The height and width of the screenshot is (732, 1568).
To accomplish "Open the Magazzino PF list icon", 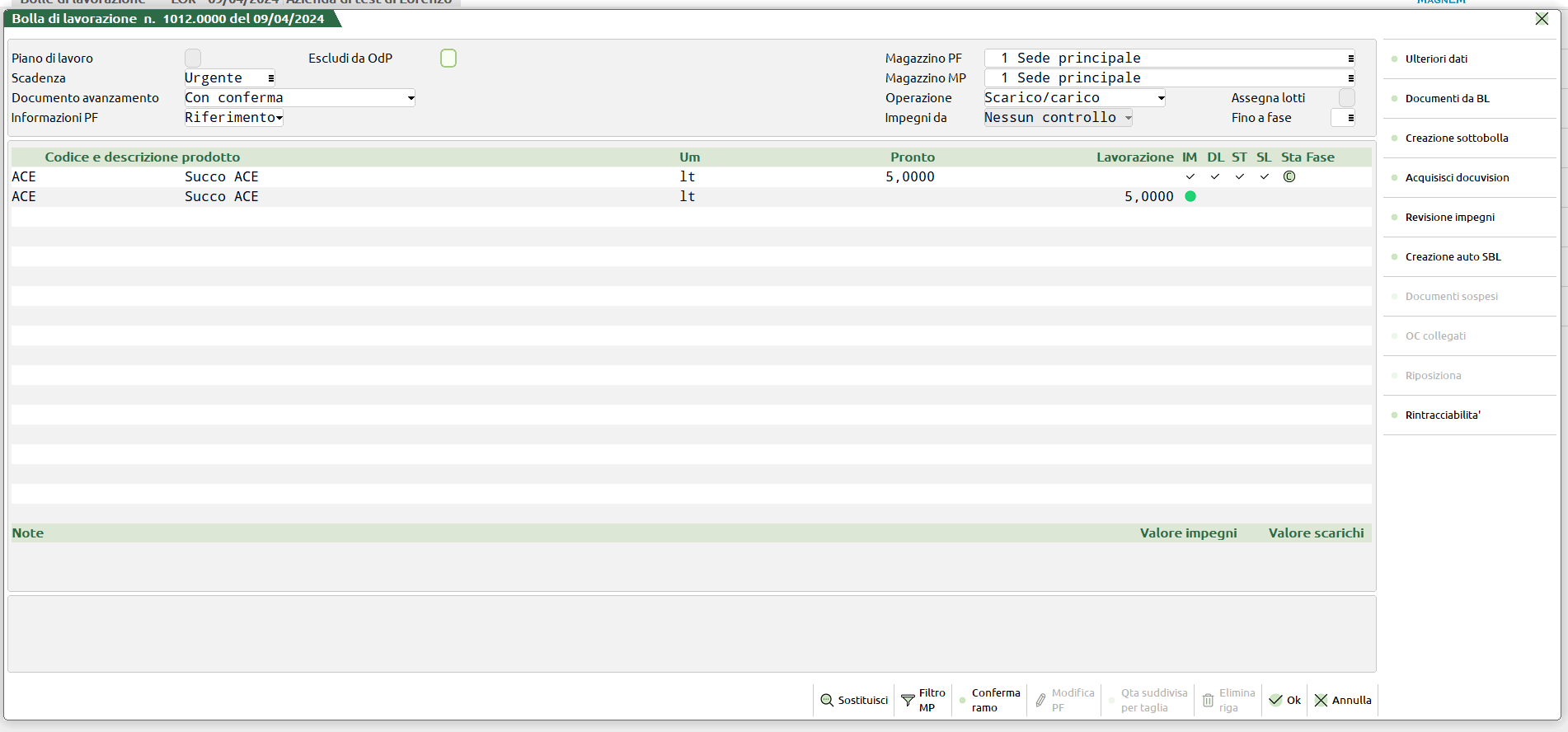I will pyautogui.click(x=1350, y=59).
